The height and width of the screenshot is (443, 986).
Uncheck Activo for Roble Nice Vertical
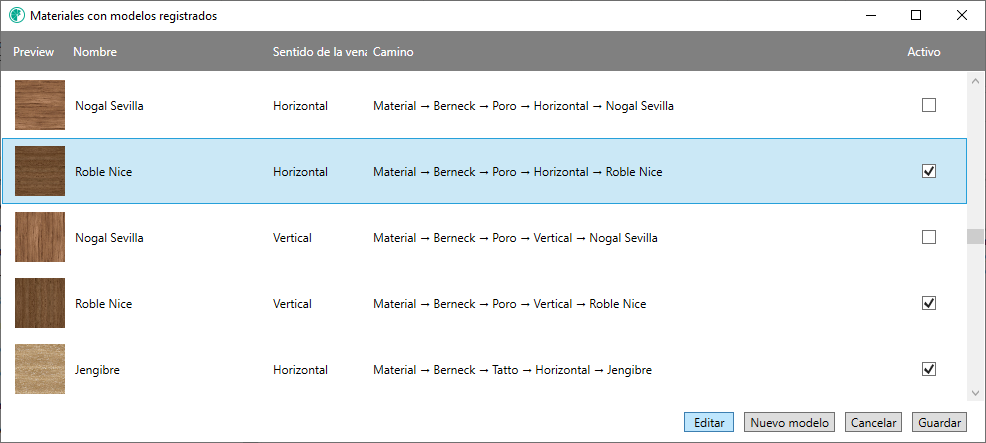click(x=929, y=303)
